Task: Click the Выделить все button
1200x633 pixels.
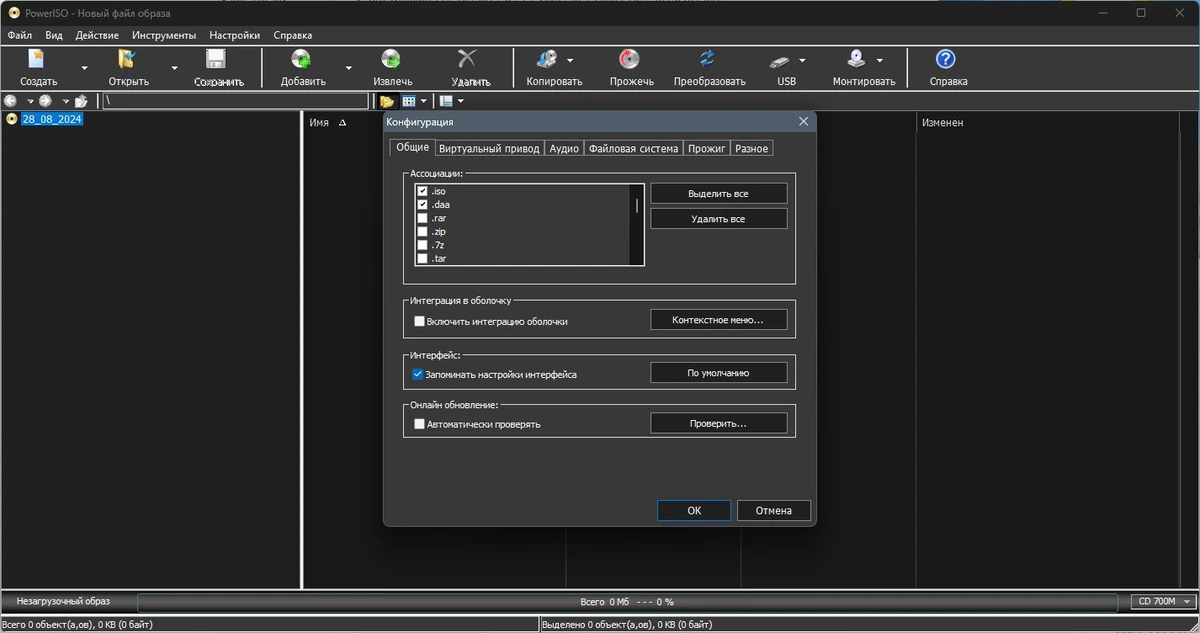Action: point(718,193)
